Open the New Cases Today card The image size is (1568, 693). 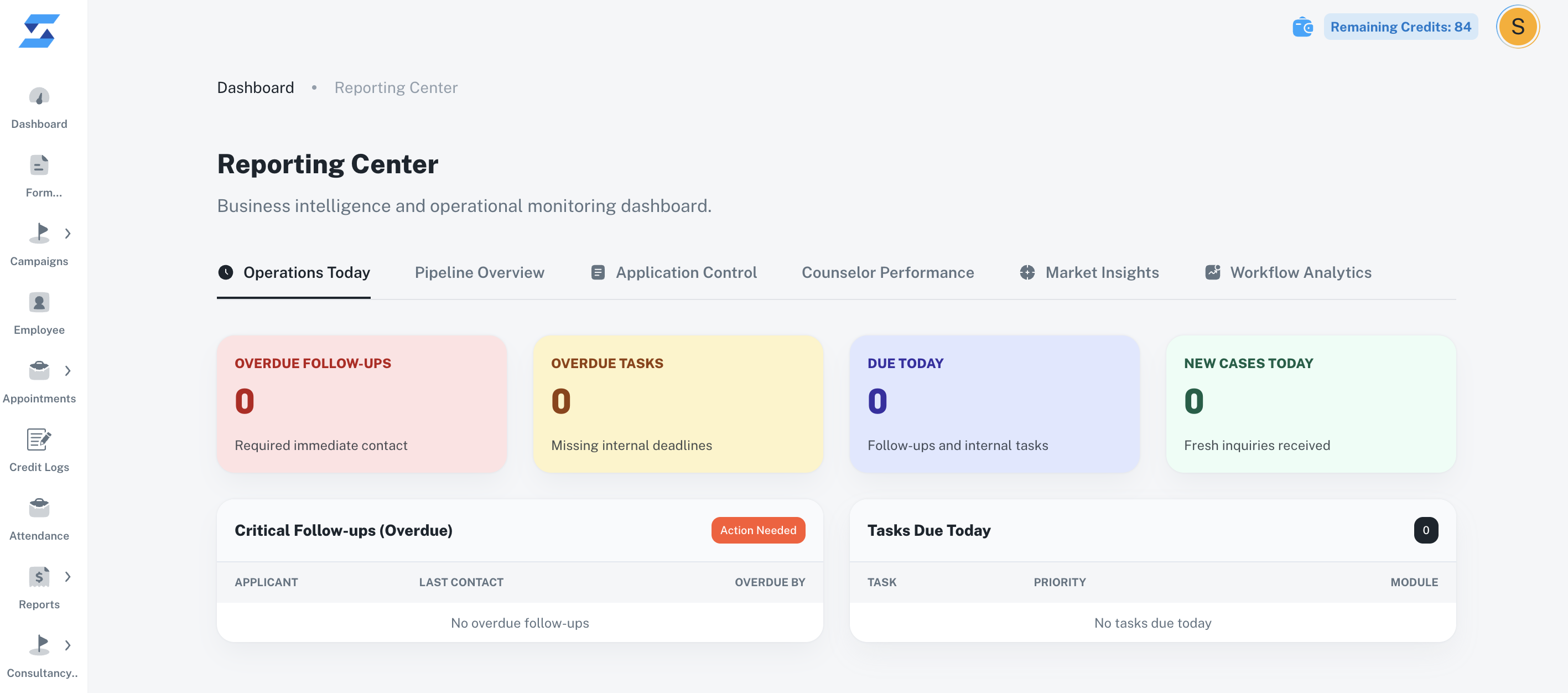[x=1311, y=404]
